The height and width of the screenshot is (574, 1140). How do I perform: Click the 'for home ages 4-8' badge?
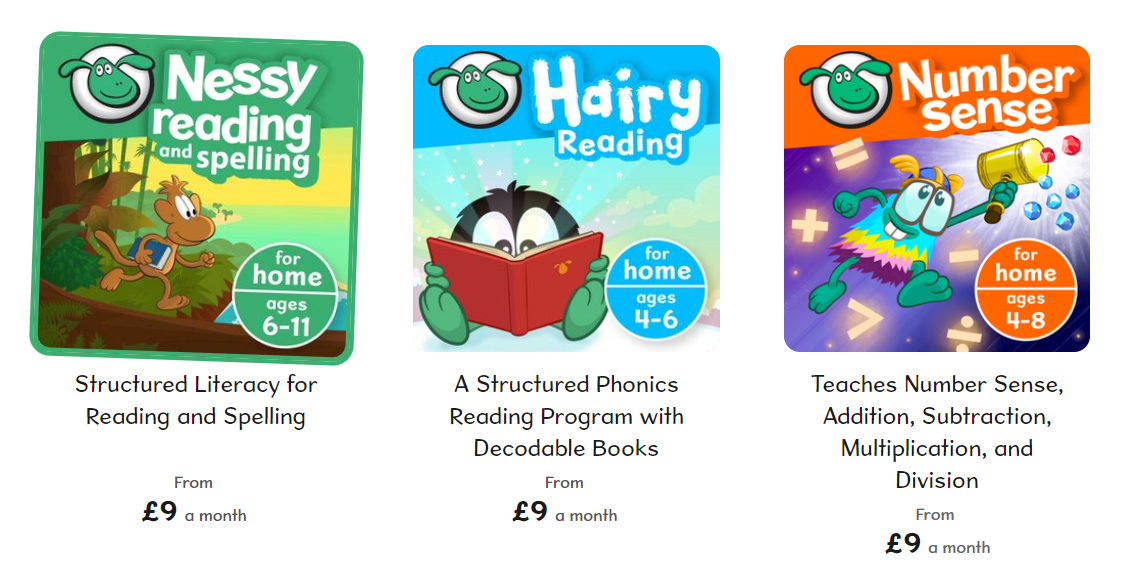(x=1026, y=290)
